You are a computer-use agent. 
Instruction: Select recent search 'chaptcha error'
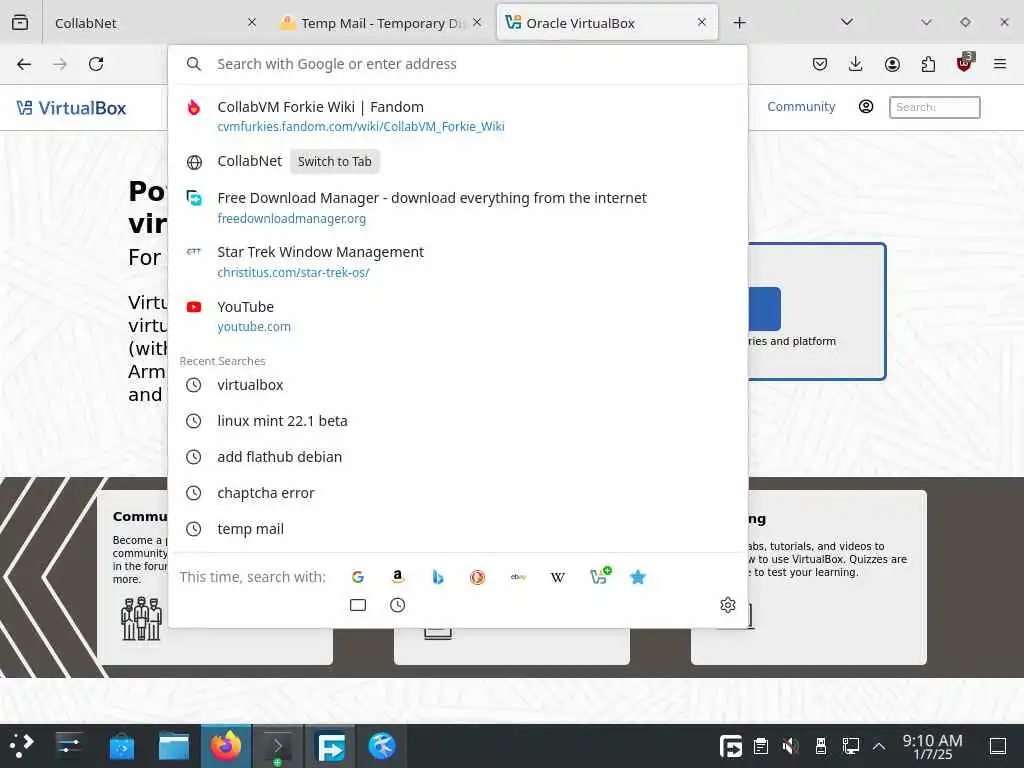point(458,492)
